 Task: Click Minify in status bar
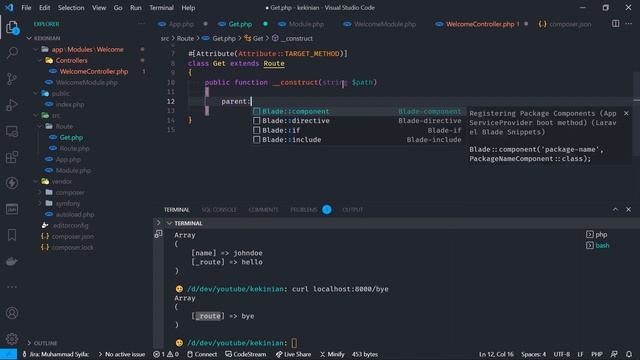[331, 354]
